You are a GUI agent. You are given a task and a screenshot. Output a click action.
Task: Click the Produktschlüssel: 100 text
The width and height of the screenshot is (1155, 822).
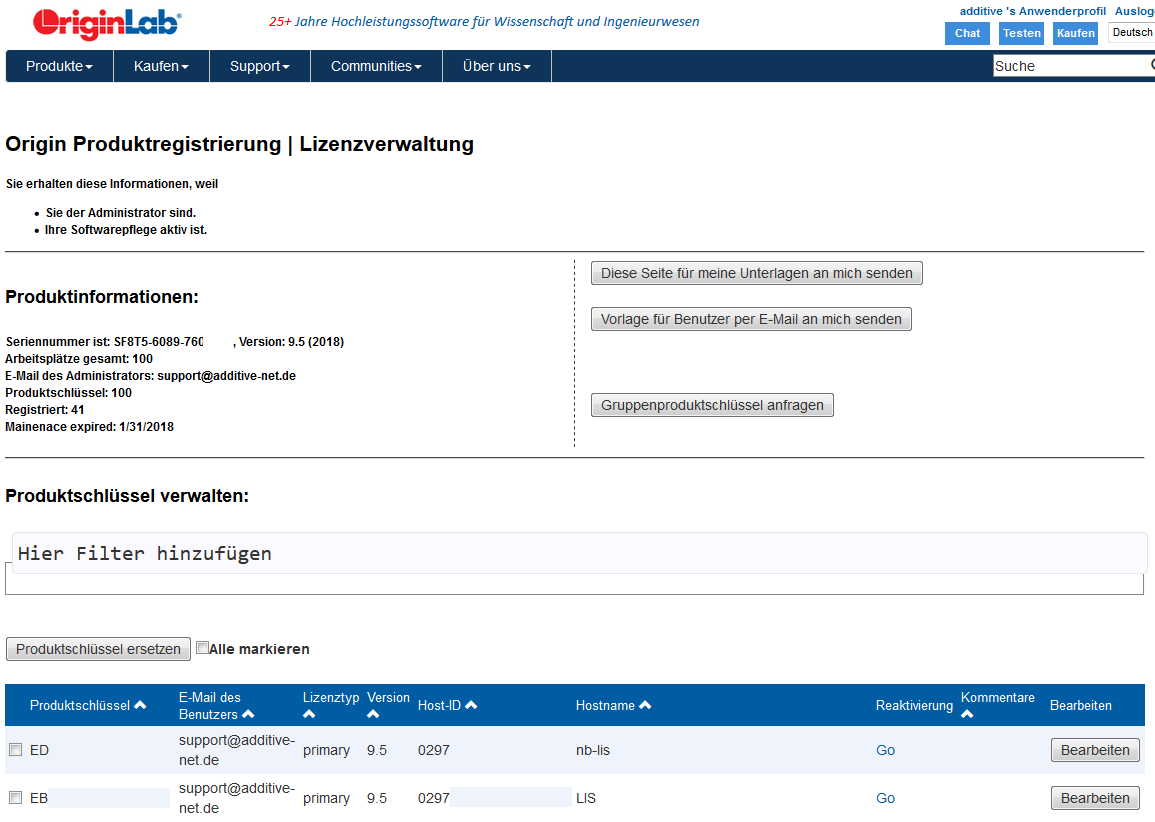[x=69, y=393]
